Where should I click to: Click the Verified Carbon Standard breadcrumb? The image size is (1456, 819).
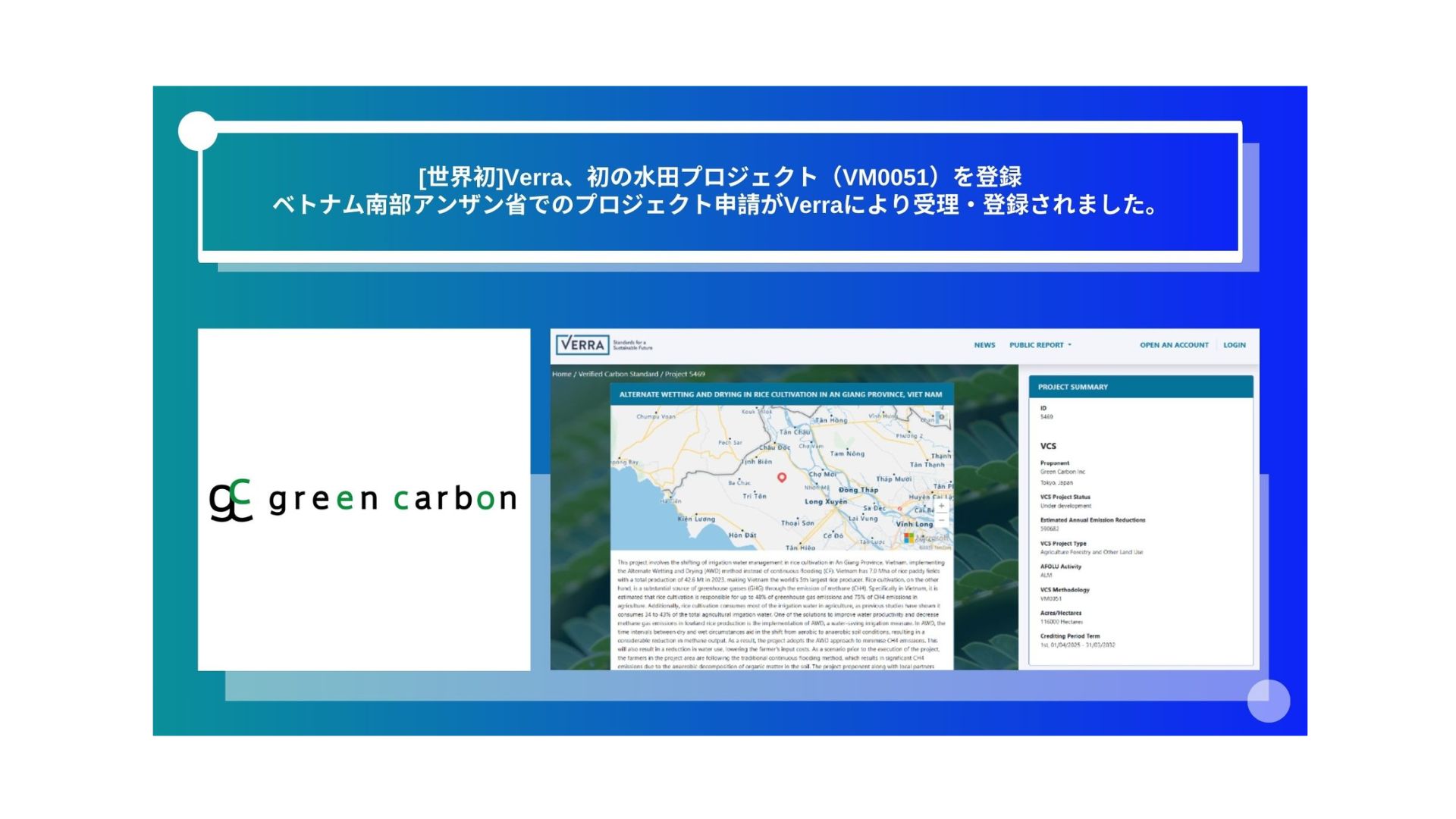click(x=619, y=373)
